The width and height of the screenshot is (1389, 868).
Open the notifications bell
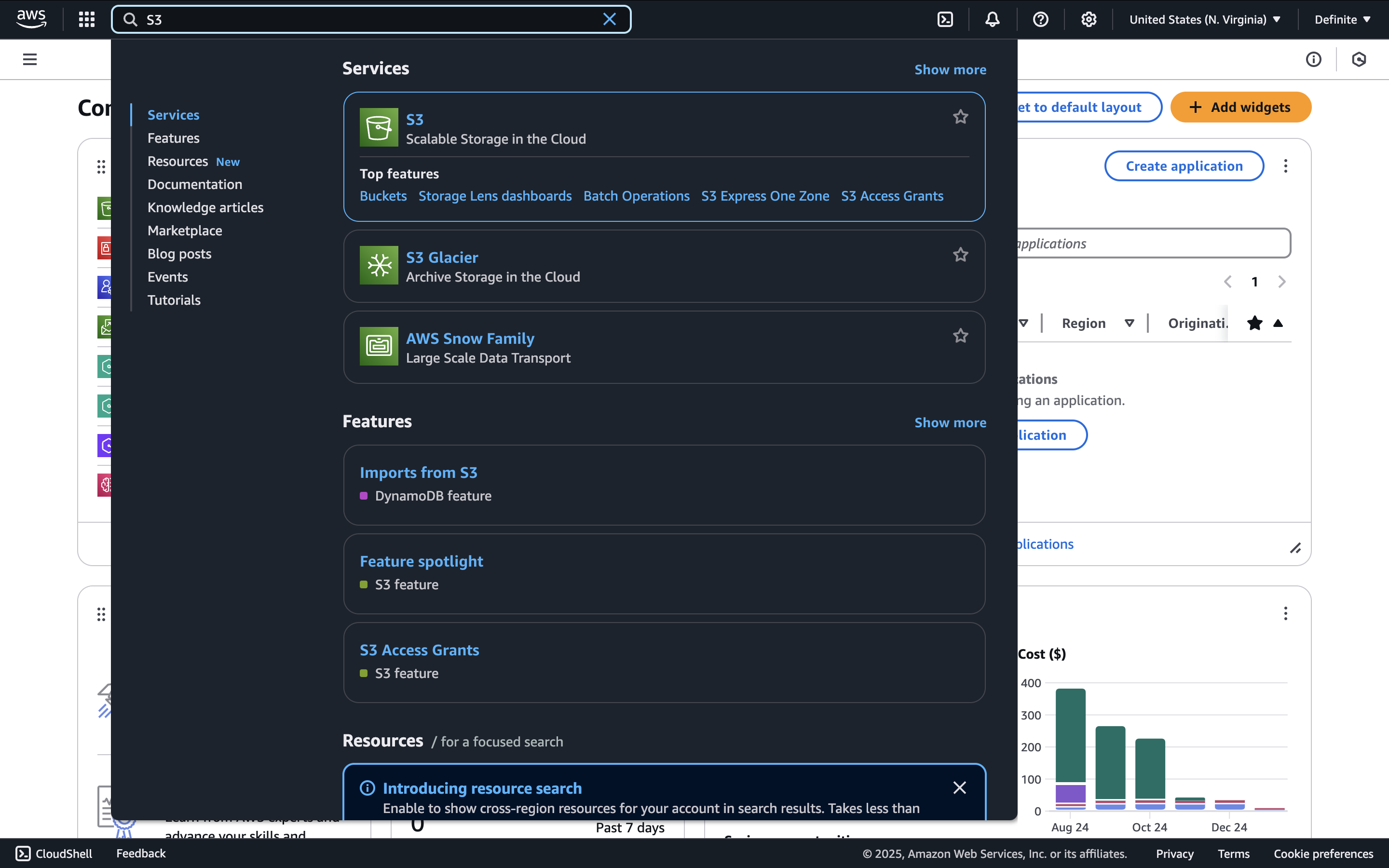pyautogui.click(x=993, y=19)
